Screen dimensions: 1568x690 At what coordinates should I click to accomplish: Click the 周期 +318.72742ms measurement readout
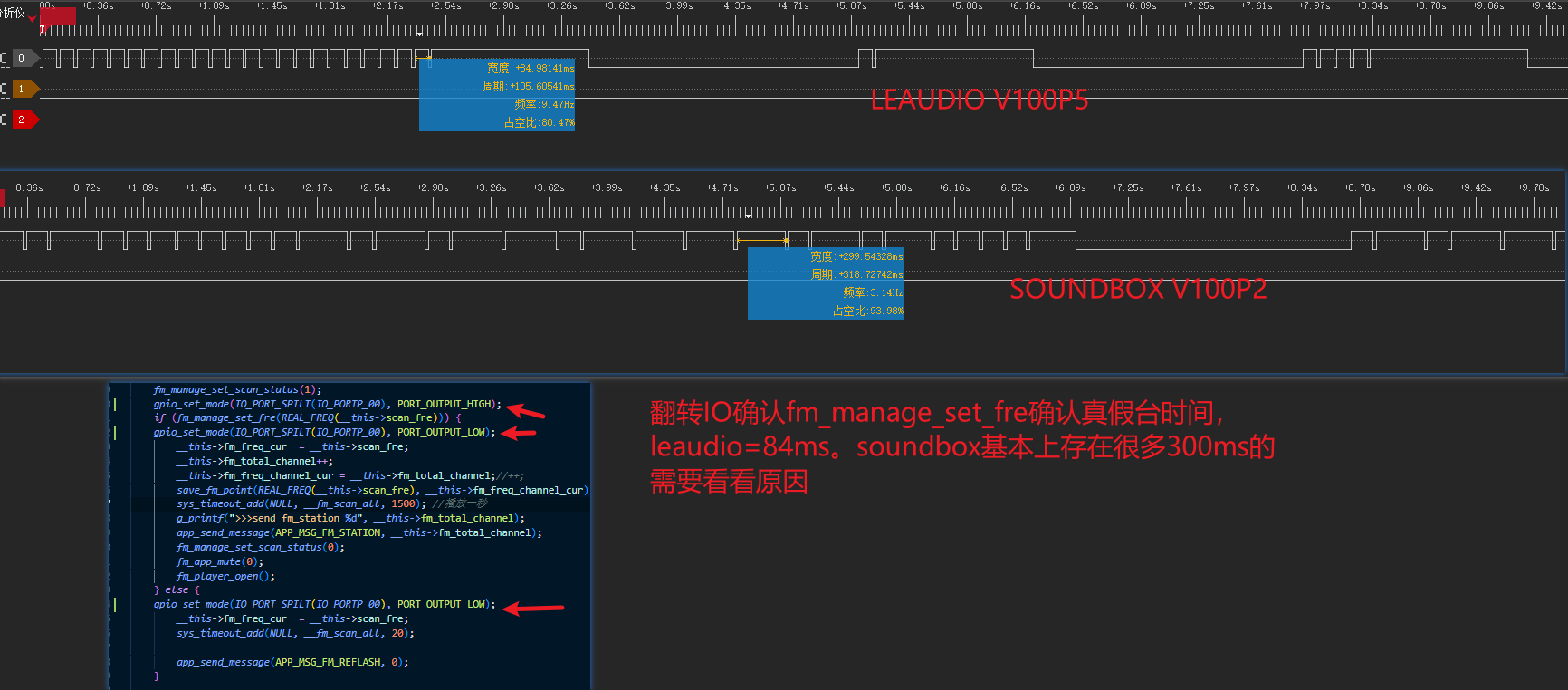pyautogui.click(x=856, y=274)
